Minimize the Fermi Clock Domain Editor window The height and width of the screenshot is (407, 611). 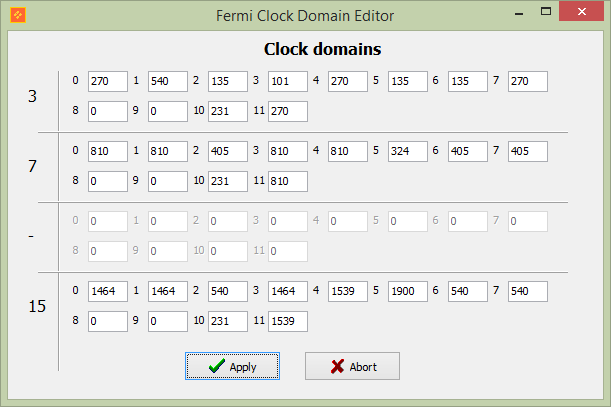tap(519, 12)
